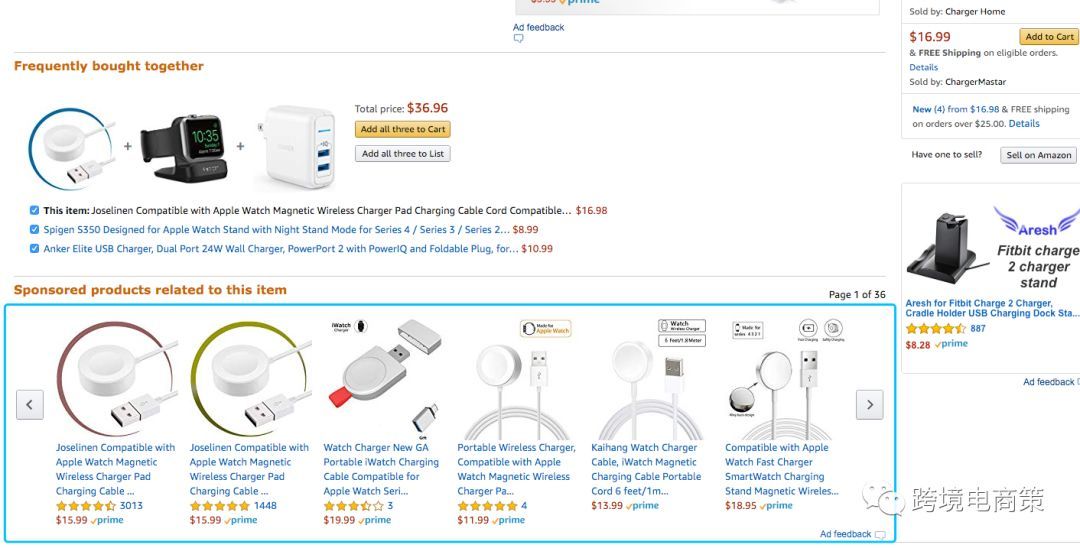Toggle the Anker Elite USB Charger checkbox

[x=35, y=249]
